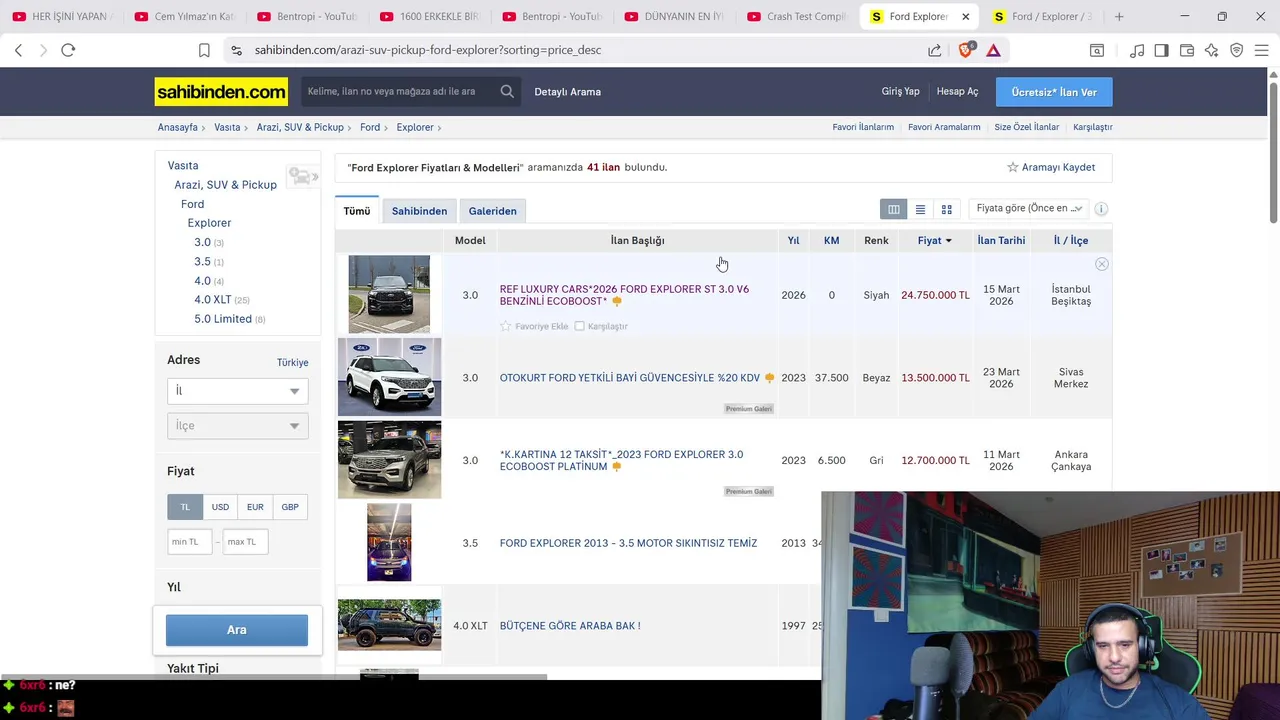
Task: Click the share page icon
Action: tap(934, 50)
